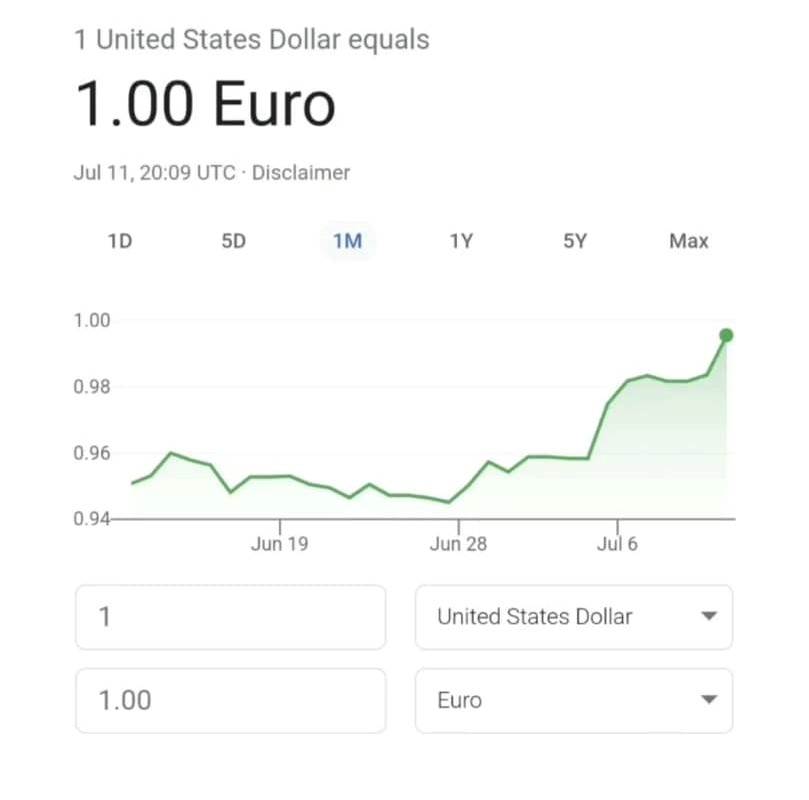
Task: Click the Jun 19 date marker on the chart
Action: pos(279,543)
